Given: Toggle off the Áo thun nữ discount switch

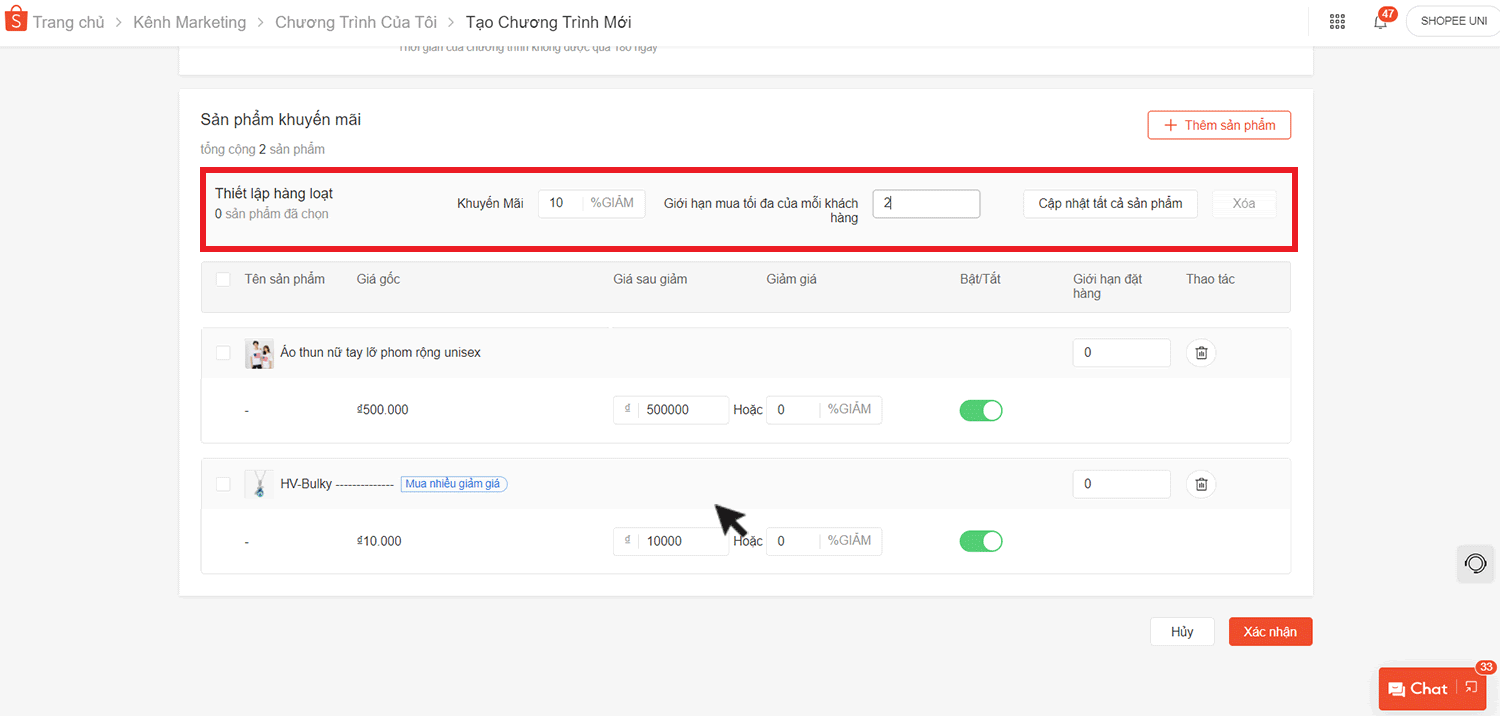Looking at the screenshot, I should (980, 410).
